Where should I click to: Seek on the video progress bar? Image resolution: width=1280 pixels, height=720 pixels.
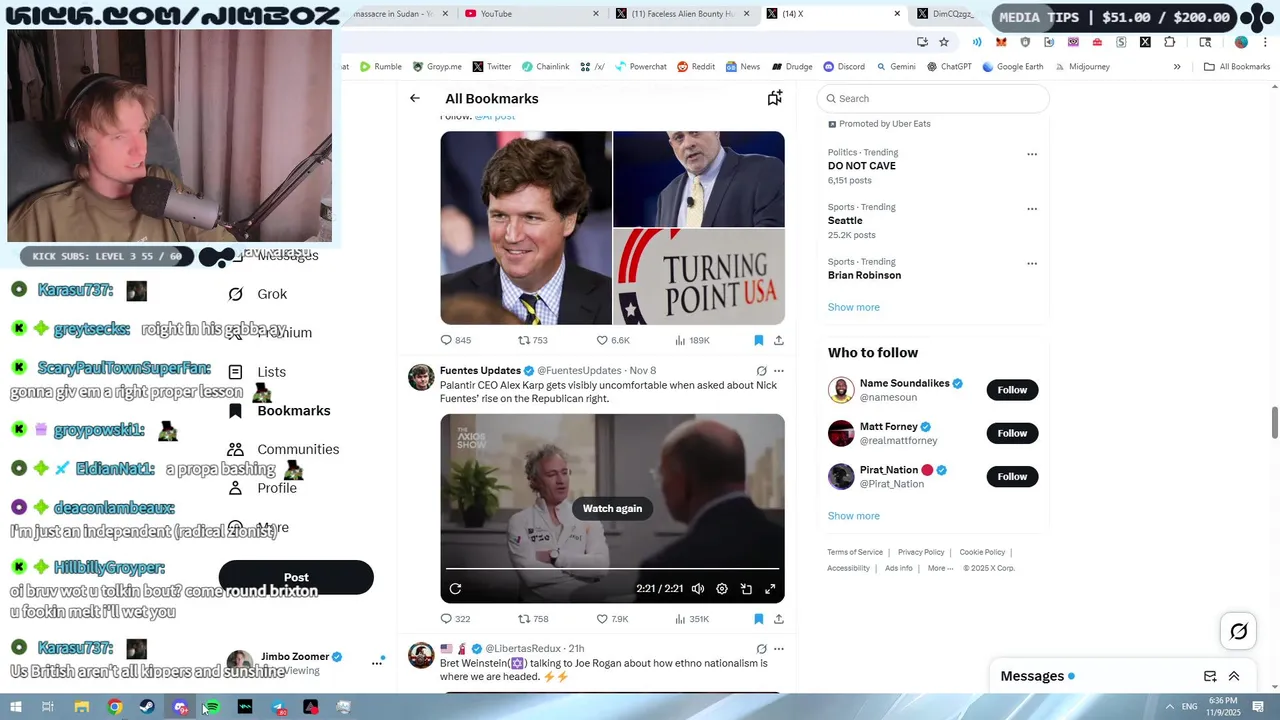(612, 569)
